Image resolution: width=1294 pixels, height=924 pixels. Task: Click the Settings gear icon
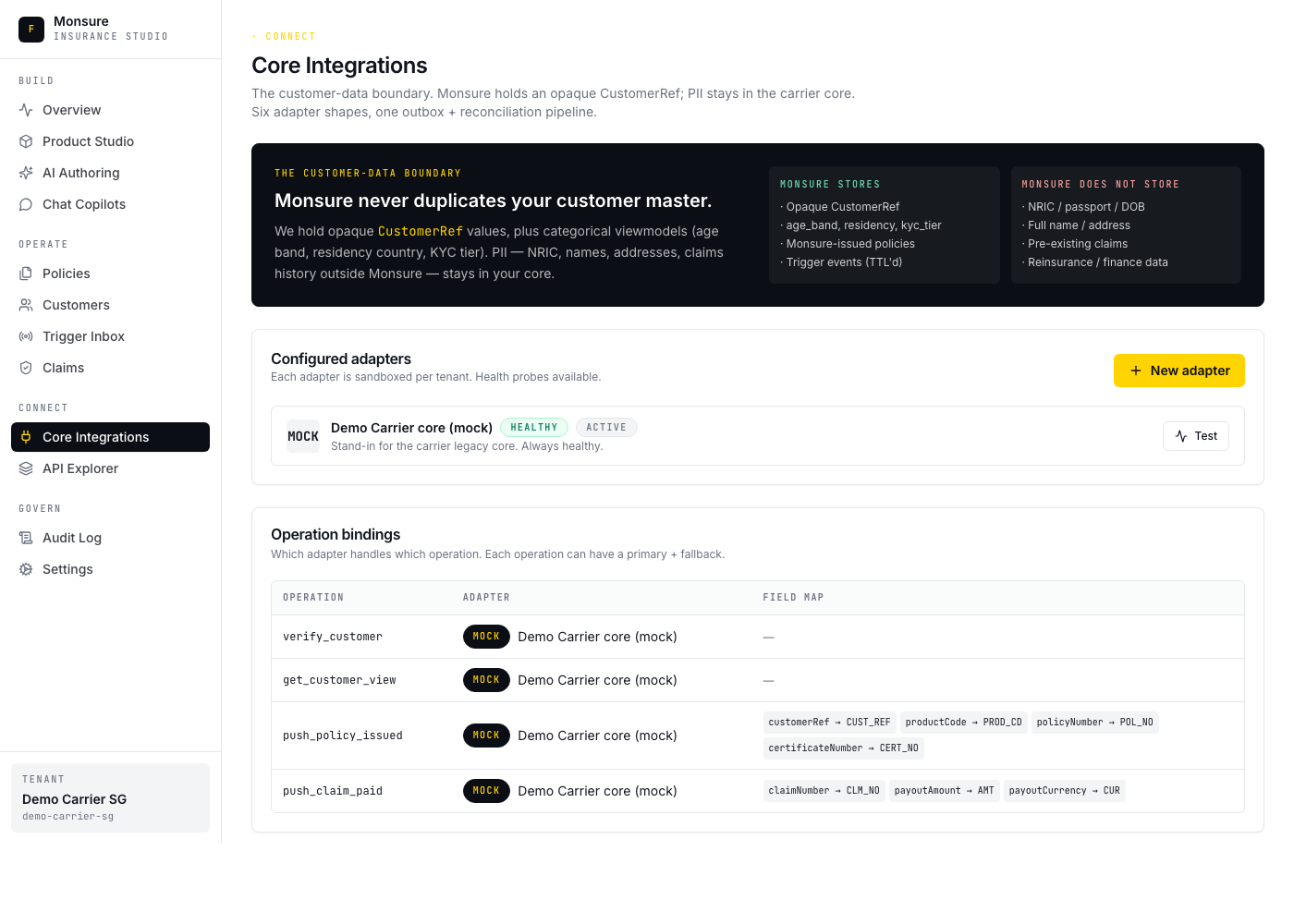[26, 569]
